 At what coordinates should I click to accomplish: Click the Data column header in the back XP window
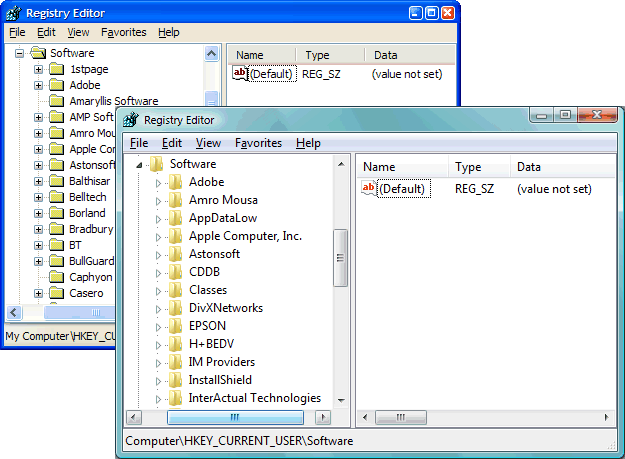[410, 55]
